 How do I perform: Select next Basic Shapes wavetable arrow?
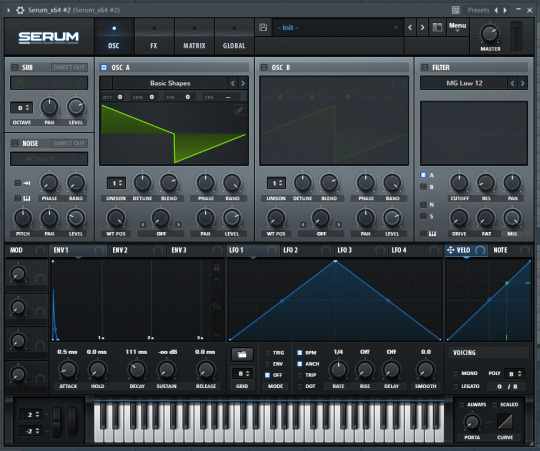tap(243, 83)
